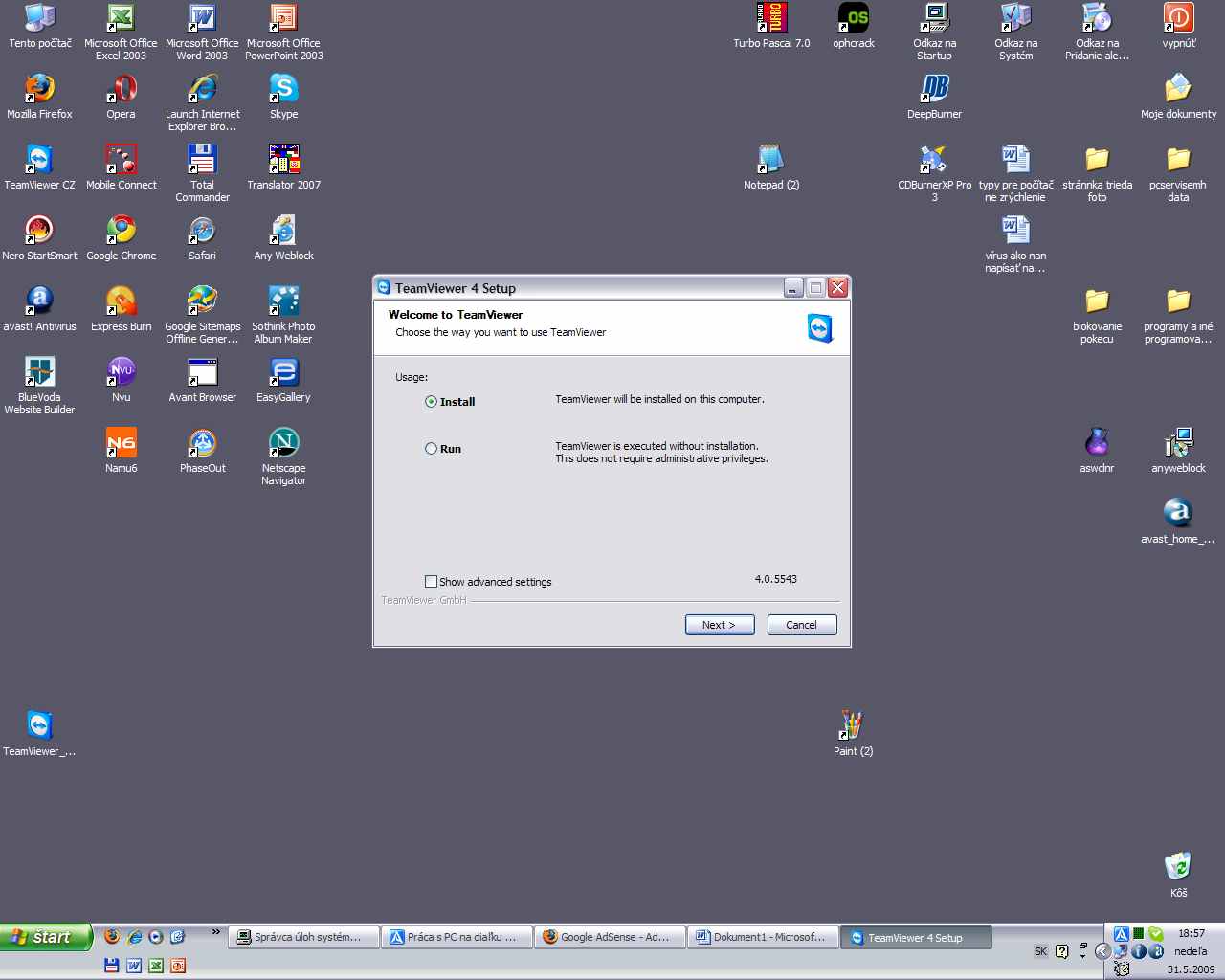This screenshot has height=980, width=1225.
Task: Launch Internet Explorer from Quick Launch bar
Action: [134, 937]
